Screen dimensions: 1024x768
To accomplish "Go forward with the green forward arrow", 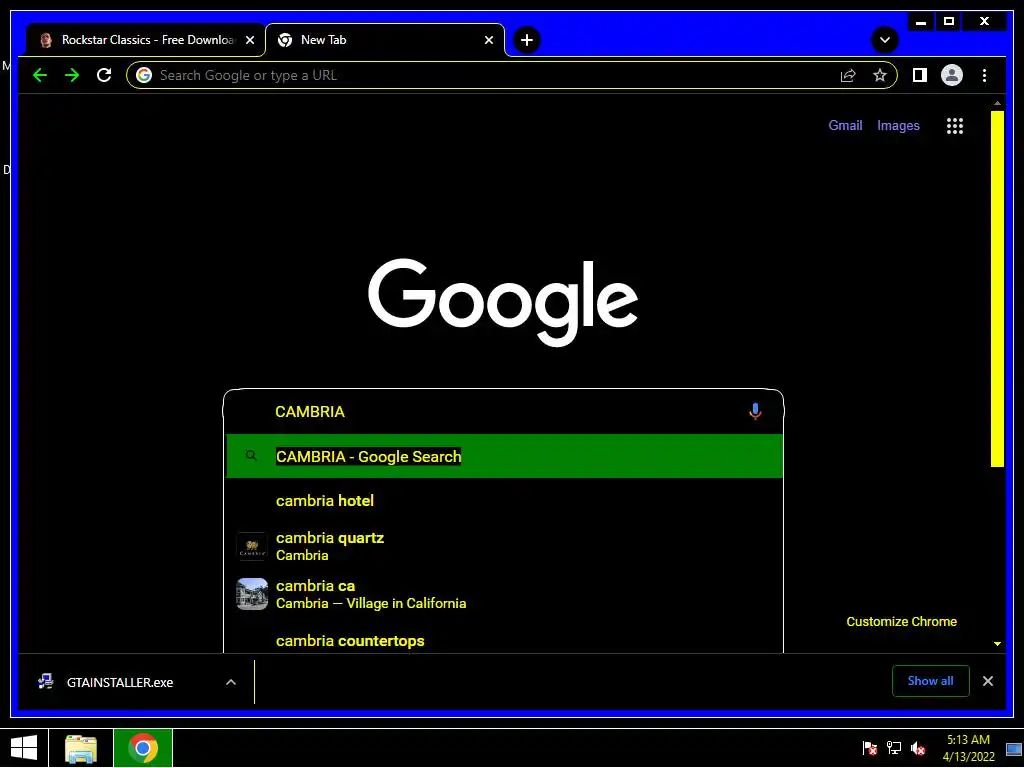I will click(72, 75).
